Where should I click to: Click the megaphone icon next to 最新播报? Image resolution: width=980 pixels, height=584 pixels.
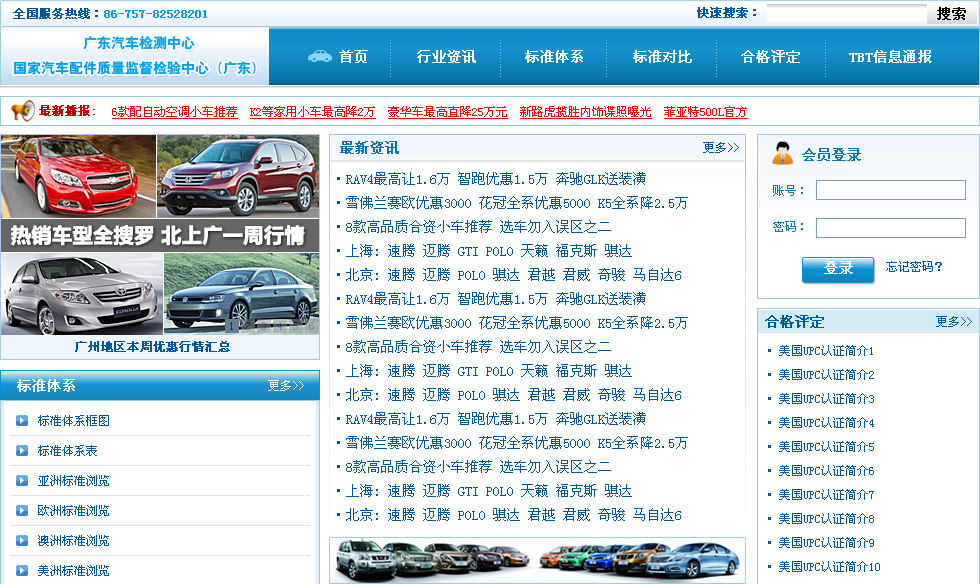point(22,111)
